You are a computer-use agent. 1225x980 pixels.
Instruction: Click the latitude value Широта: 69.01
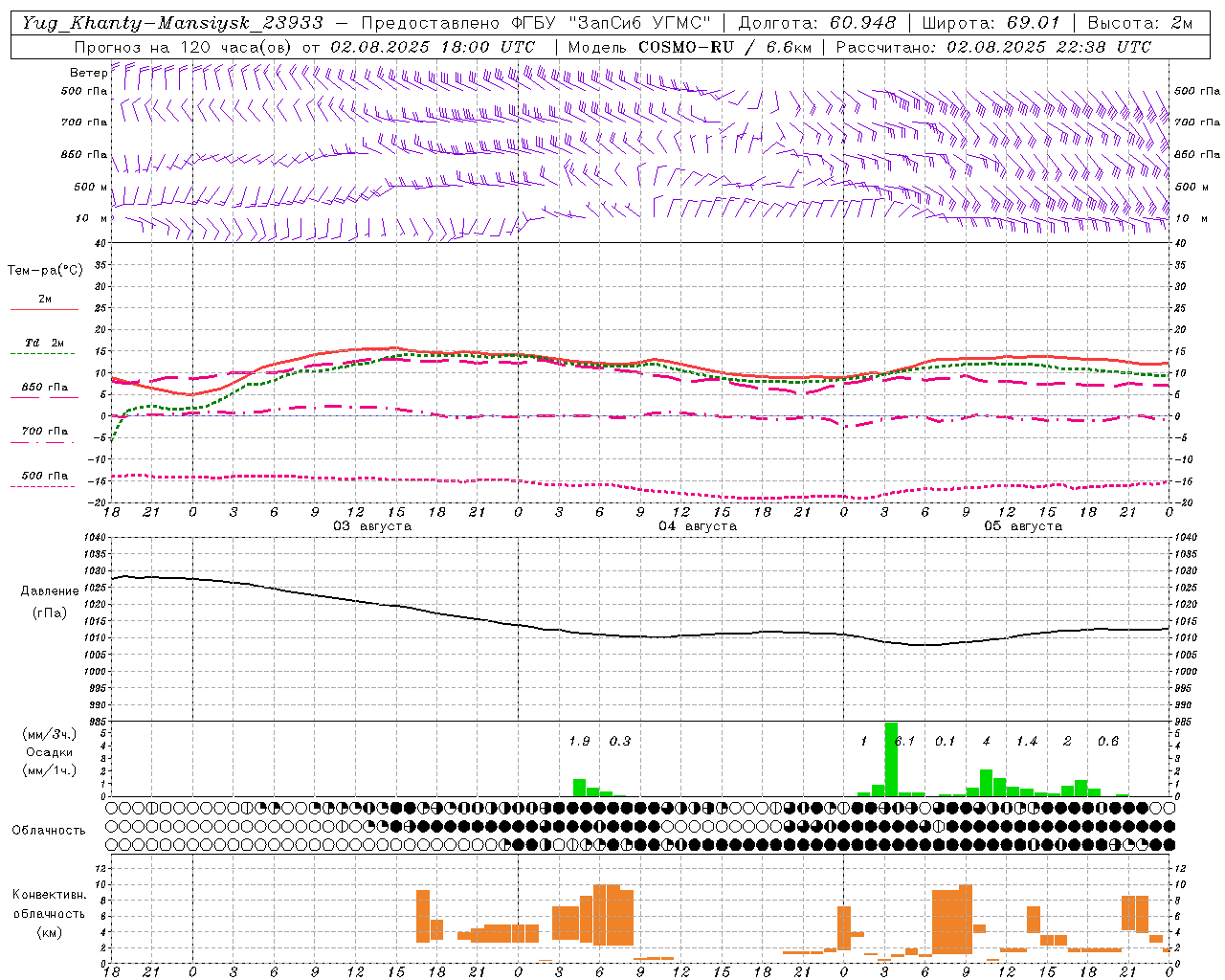[x=991, y=23]
